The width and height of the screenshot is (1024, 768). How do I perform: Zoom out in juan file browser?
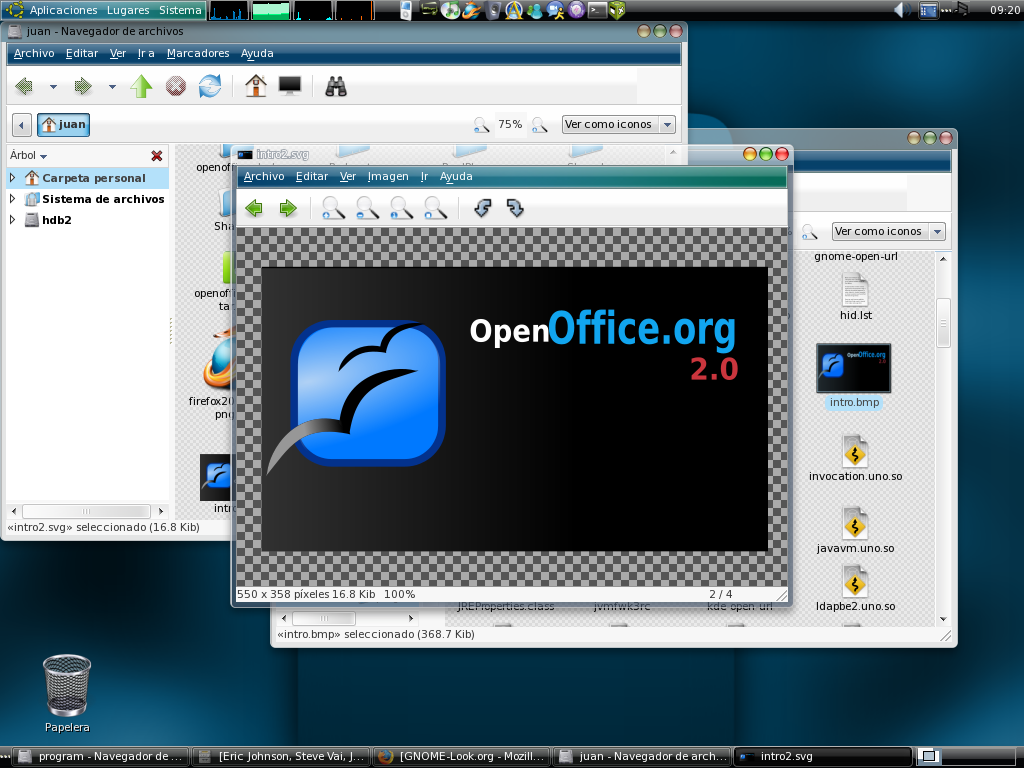[x=481, y=125]
